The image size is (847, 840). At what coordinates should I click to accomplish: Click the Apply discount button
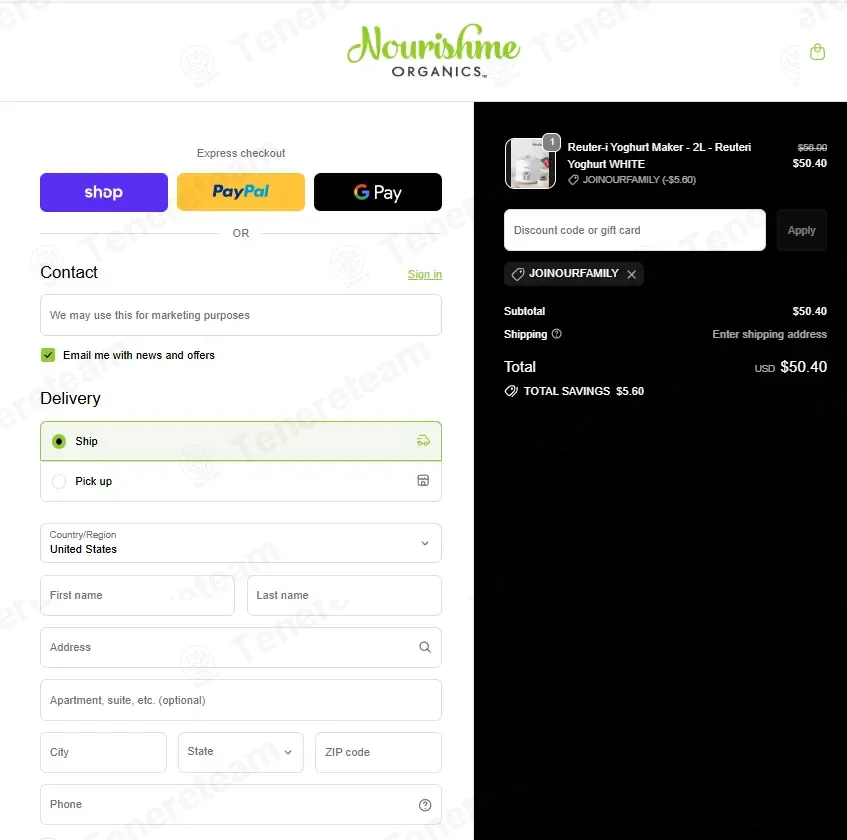coord(801,230)
